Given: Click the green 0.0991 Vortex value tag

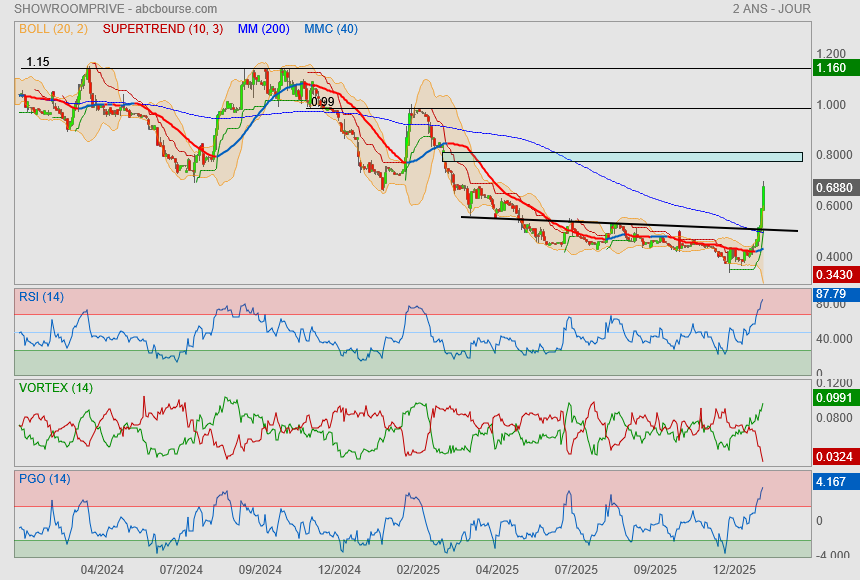Looking at the screenshot, I should (832, 397).
